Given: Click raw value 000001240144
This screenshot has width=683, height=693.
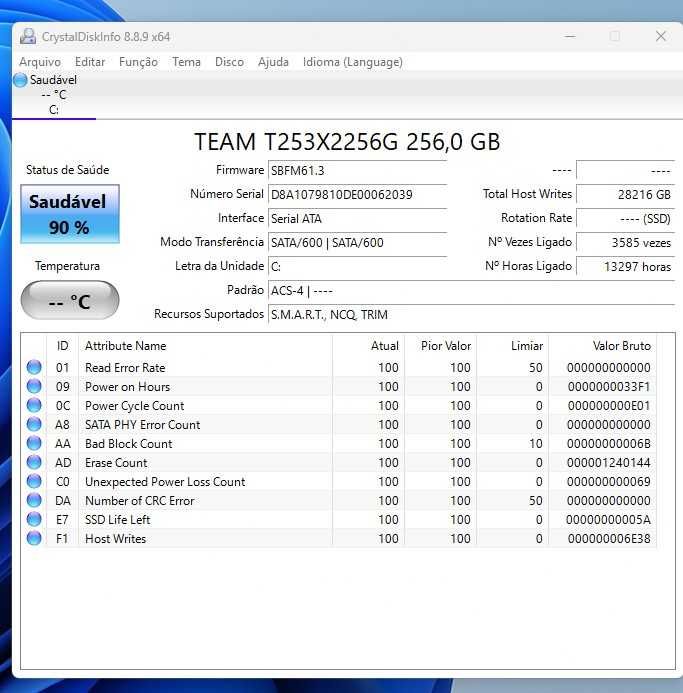Looking at the screenshot, I should pos(608,463).
